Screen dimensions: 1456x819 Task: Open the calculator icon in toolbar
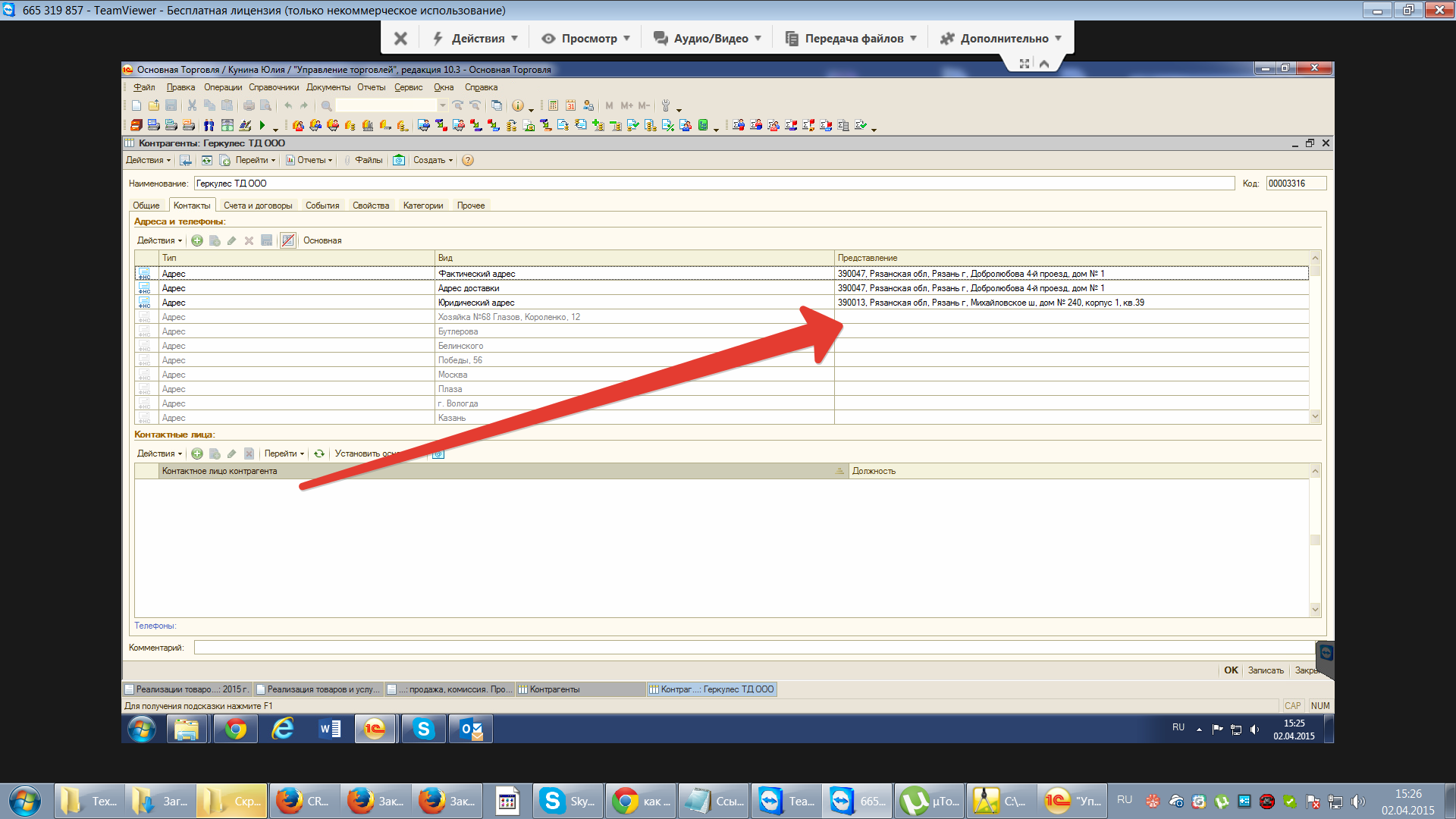pos(553,105)
